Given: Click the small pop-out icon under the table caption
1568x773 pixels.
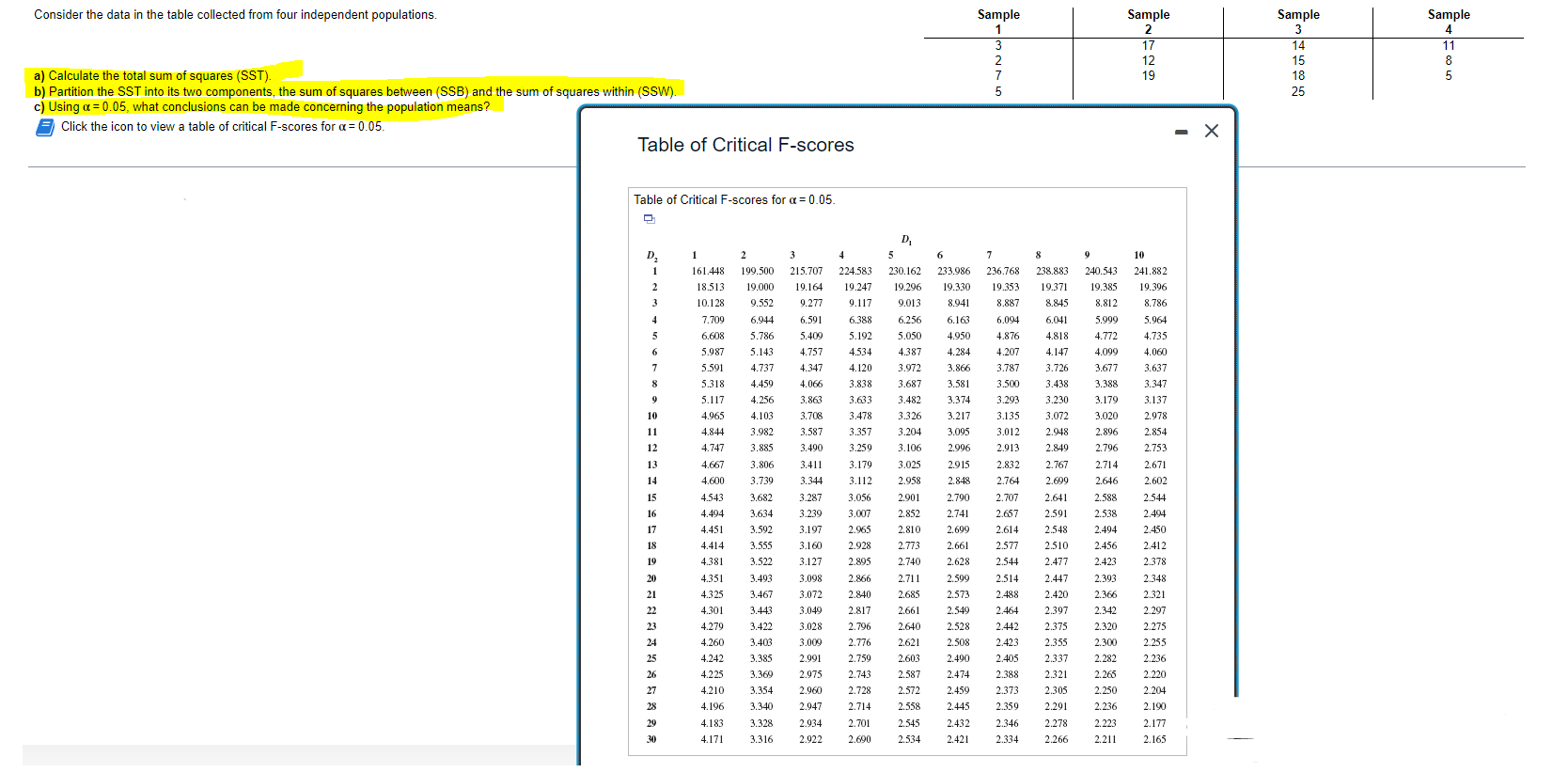Looking at the screenshot, I should click(x=649, y=219).
